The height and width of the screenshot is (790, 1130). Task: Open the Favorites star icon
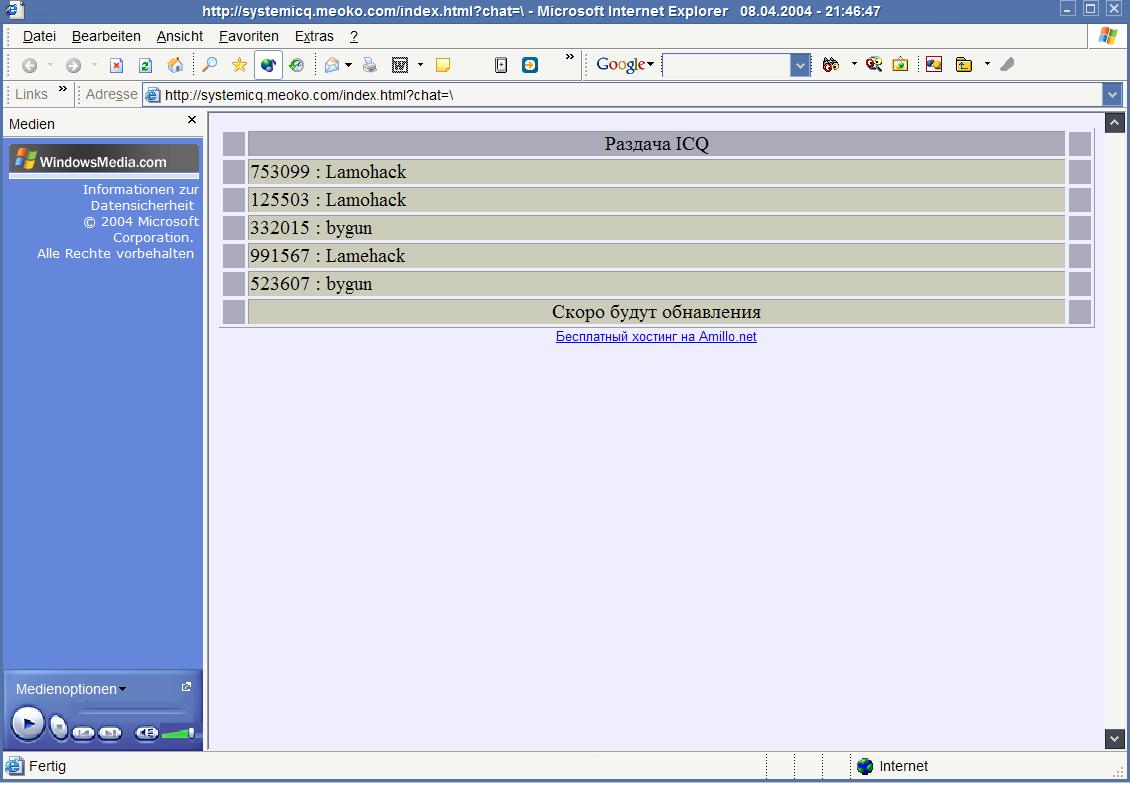pos(239,65)
